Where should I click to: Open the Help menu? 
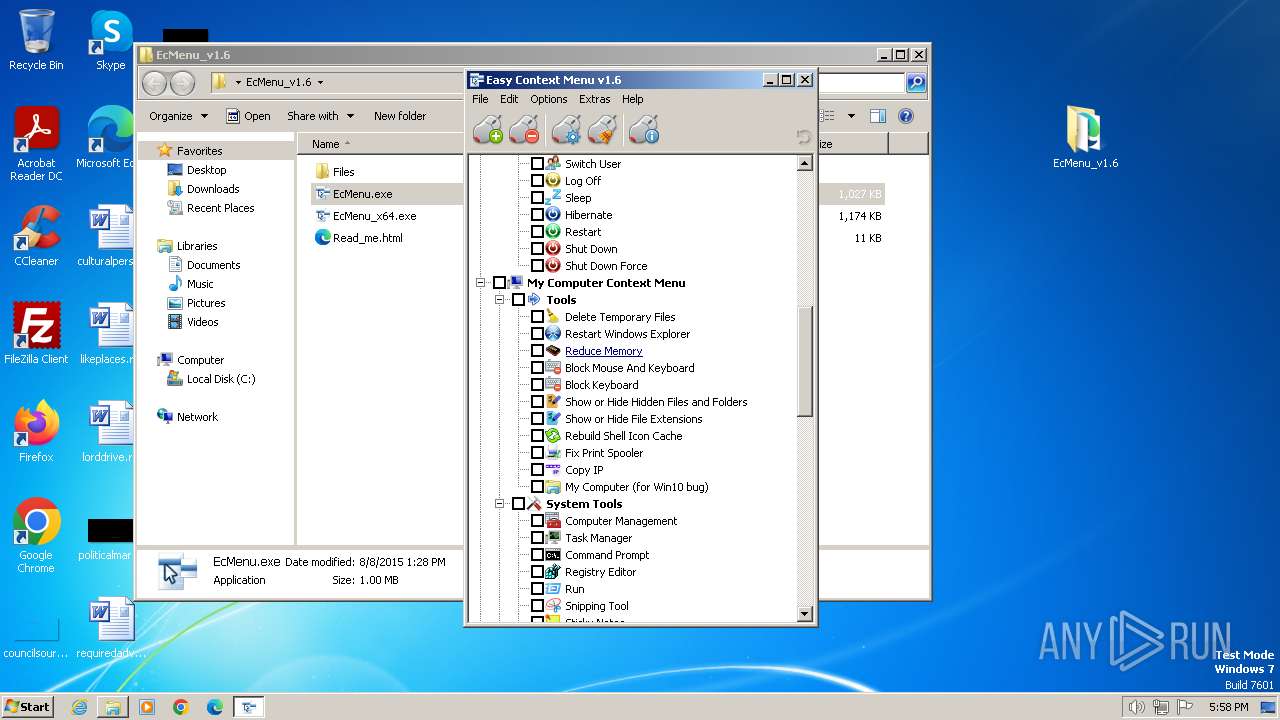[632, 99]
